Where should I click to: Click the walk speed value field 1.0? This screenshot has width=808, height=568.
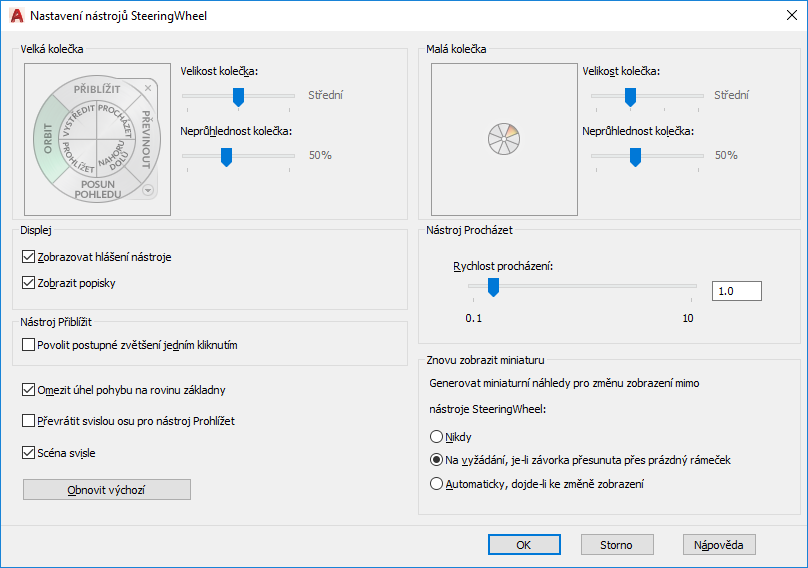(x=736, y=291)
